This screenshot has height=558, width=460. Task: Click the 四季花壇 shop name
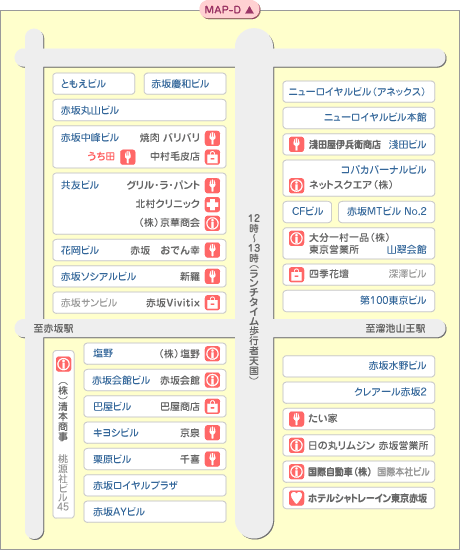click(328, 274)
